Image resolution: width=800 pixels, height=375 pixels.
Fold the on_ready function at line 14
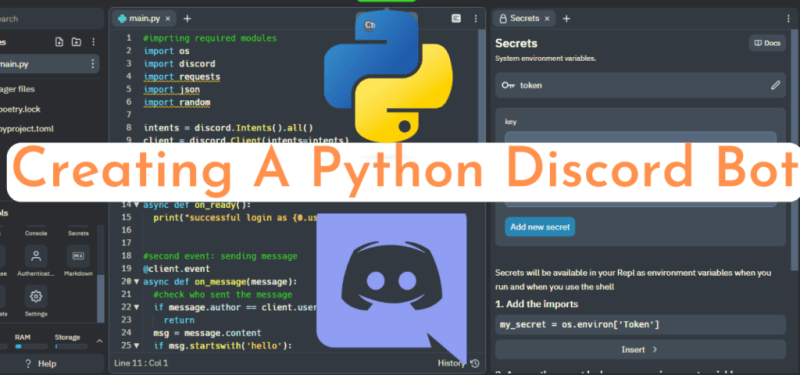[x=136, y=205]
